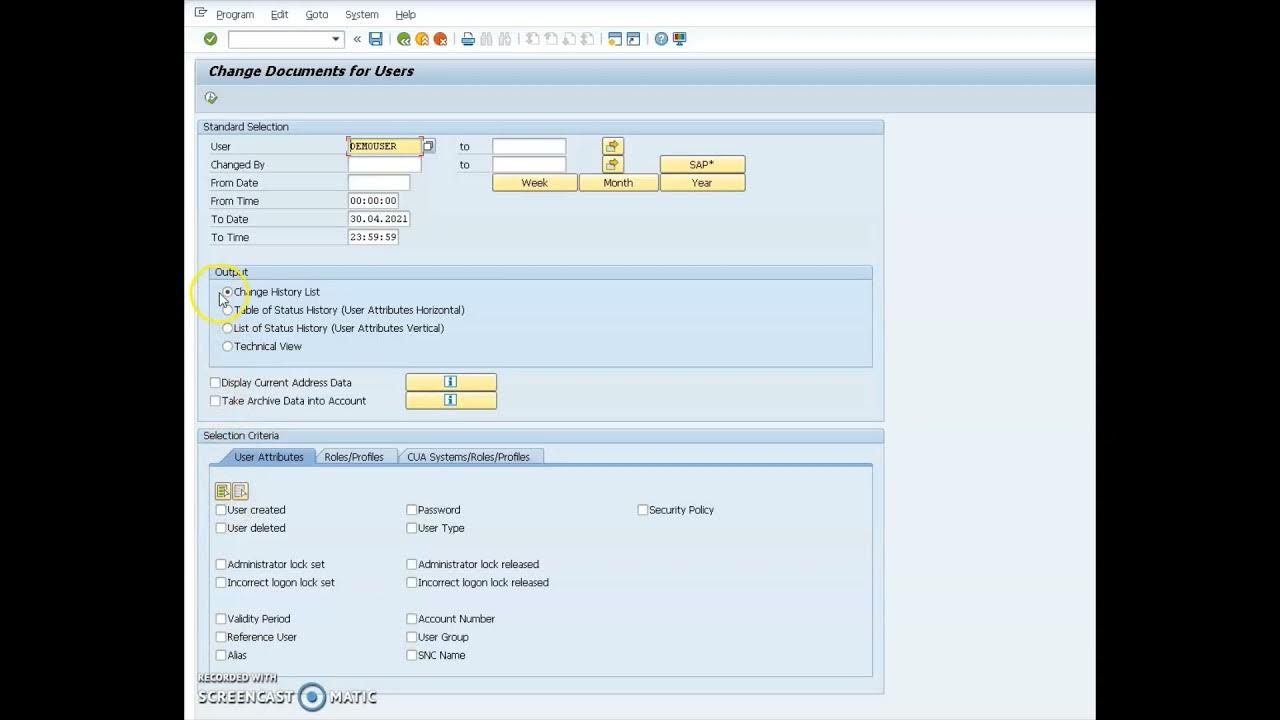Click the Previous Page icon
1280x720 pixels.
point(551,39)
